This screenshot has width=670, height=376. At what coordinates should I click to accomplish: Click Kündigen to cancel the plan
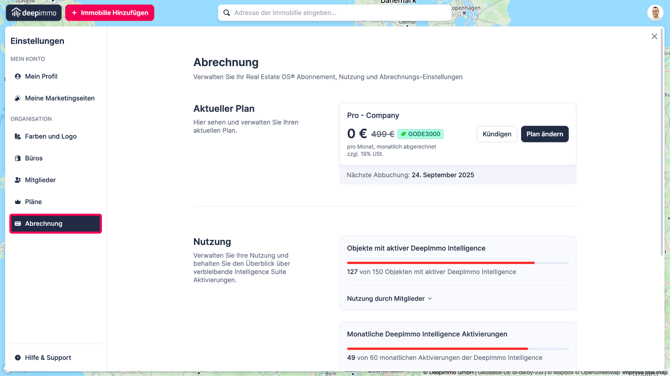497,134
